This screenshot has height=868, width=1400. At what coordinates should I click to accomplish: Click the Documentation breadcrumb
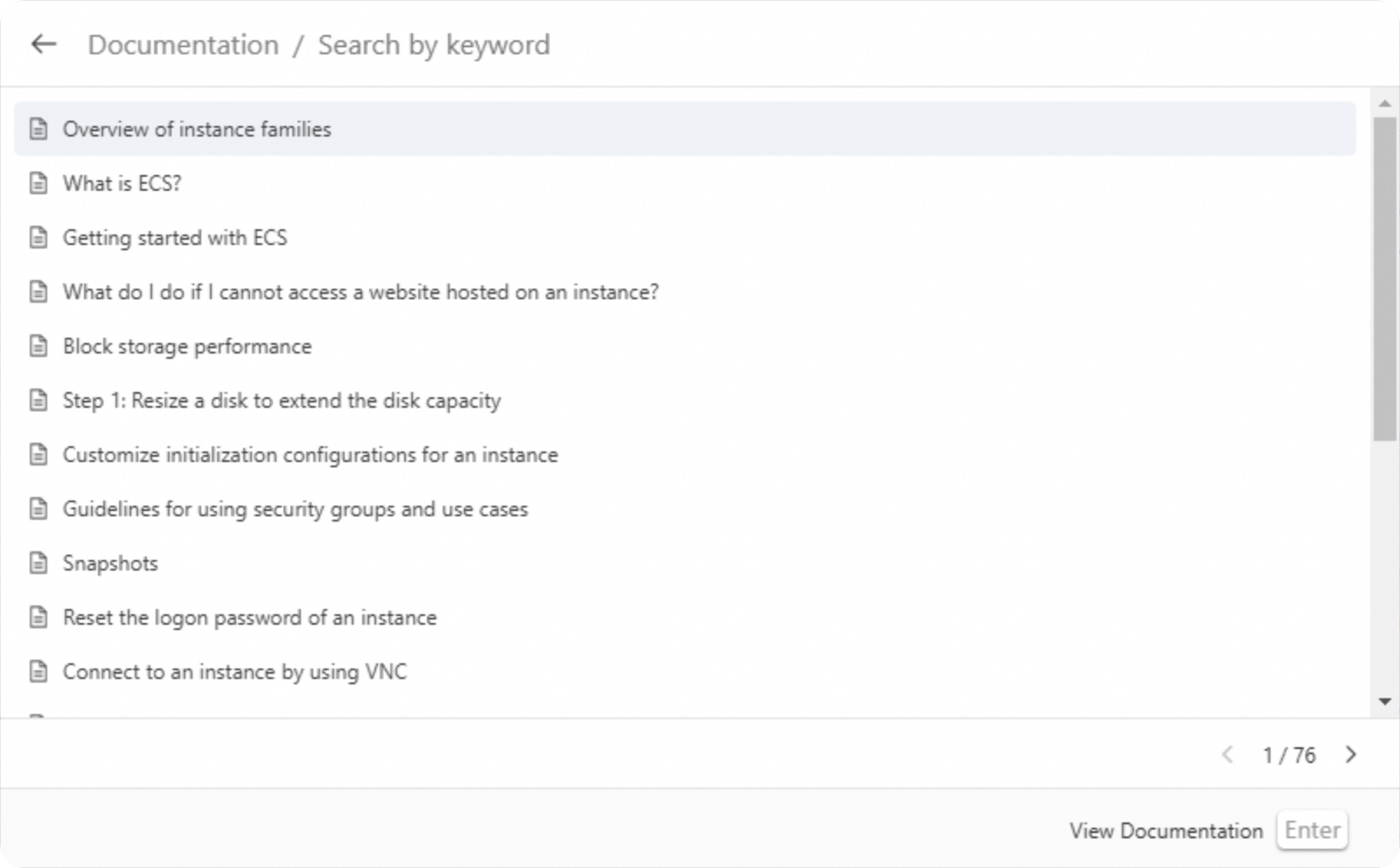pyautogui.click(x=183, y=45)
